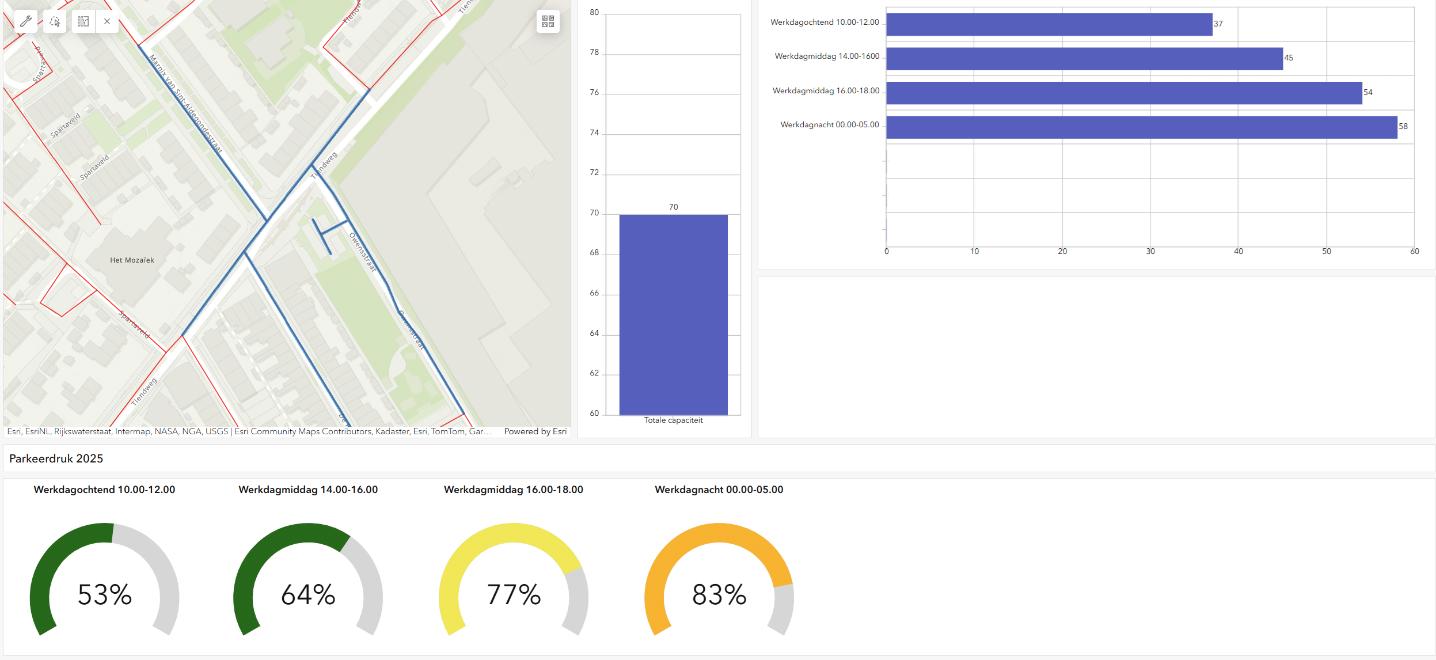
Task: Expand the map attribution text
Action: tap(248, 432)
